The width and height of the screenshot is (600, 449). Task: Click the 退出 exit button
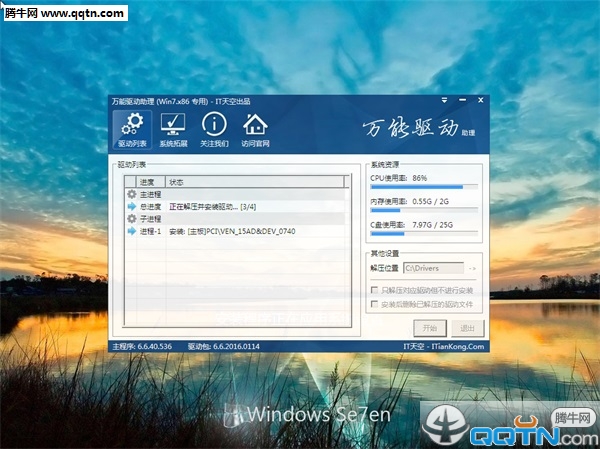point(468,328)
